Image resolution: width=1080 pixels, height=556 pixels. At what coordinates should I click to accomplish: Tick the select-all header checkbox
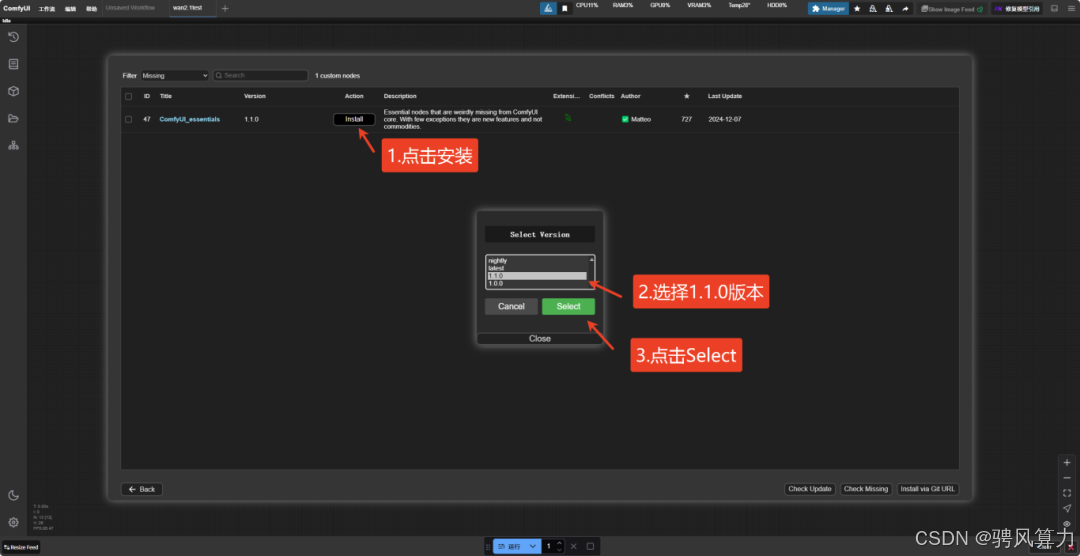pyautogui.click(x=128, y=96)
